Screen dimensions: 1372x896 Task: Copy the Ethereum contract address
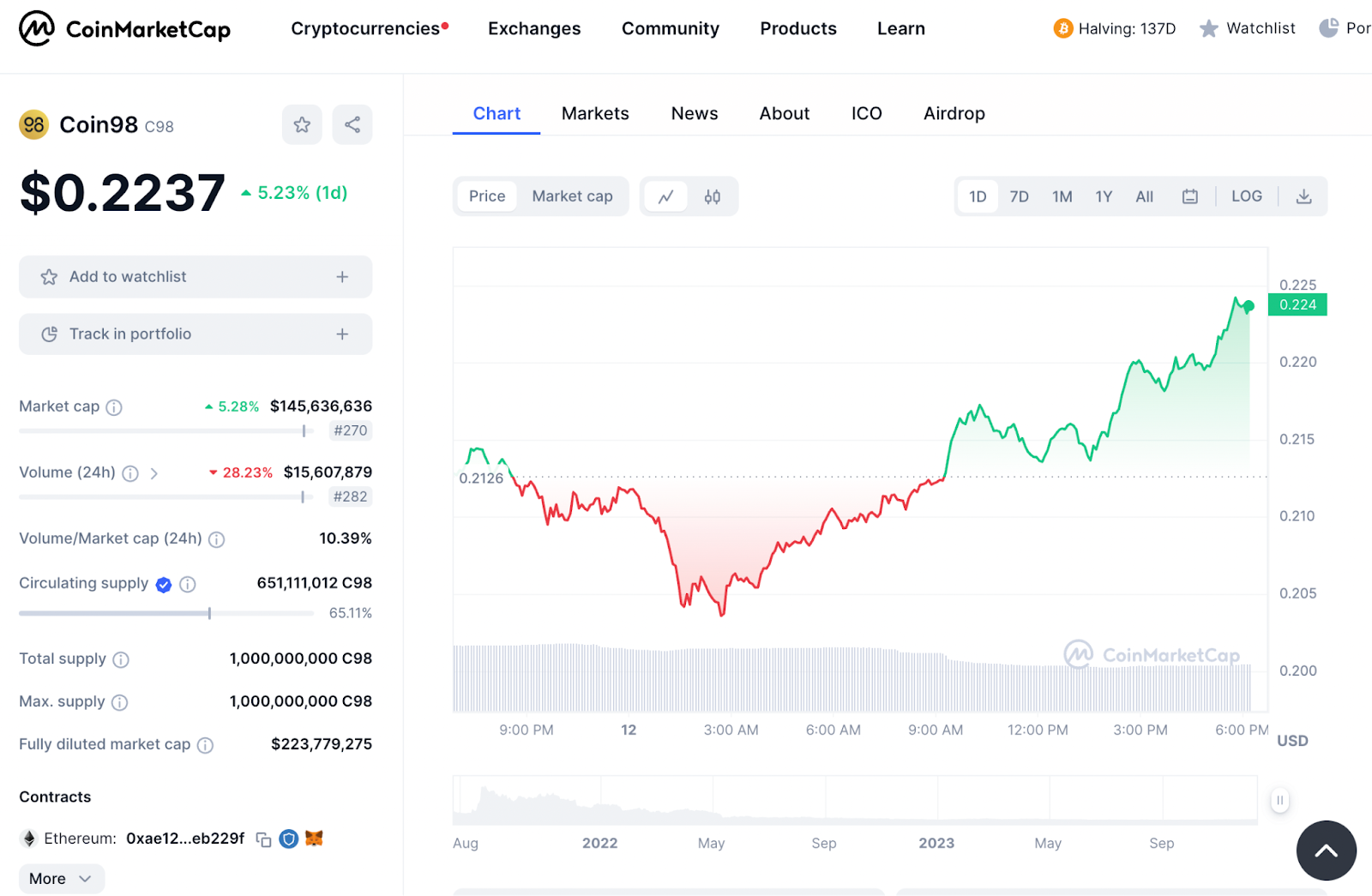[264, 839]
